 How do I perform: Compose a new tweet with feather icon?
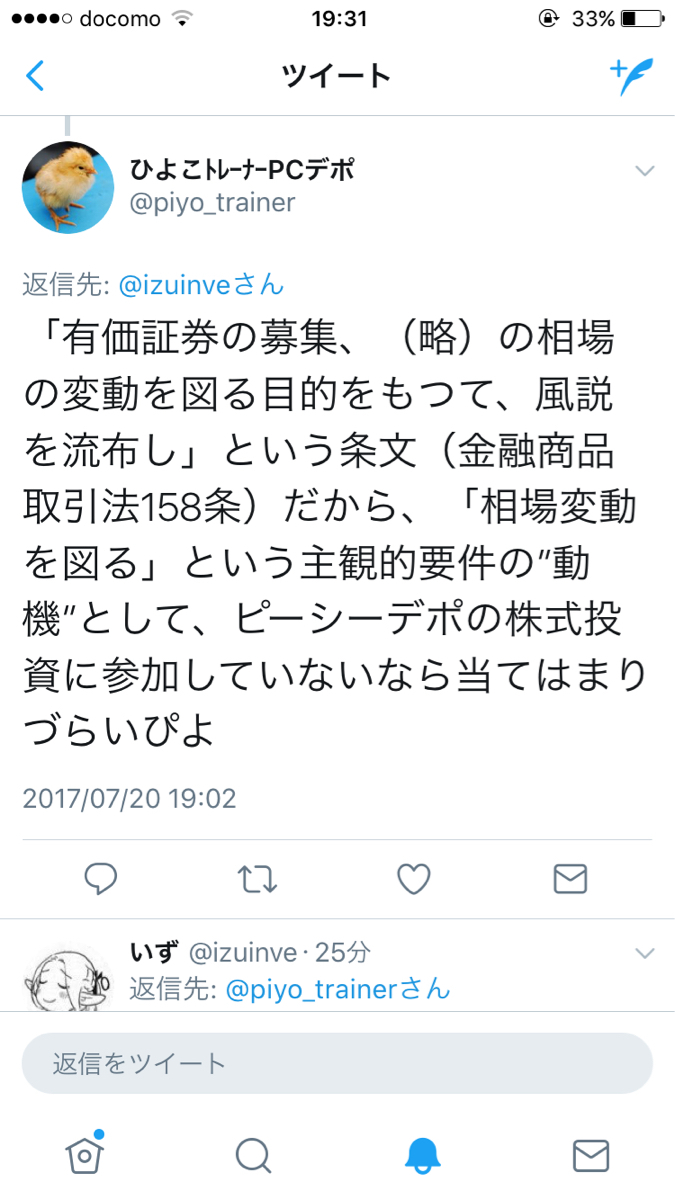(x=631, y=76)
